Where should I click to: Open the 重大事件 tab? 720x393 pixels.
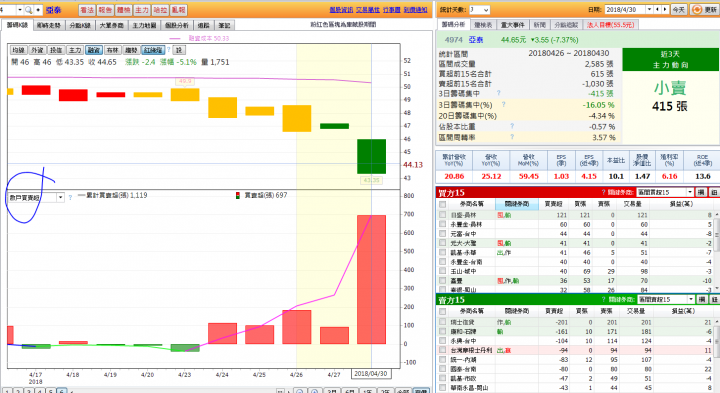tap(512, 25)
